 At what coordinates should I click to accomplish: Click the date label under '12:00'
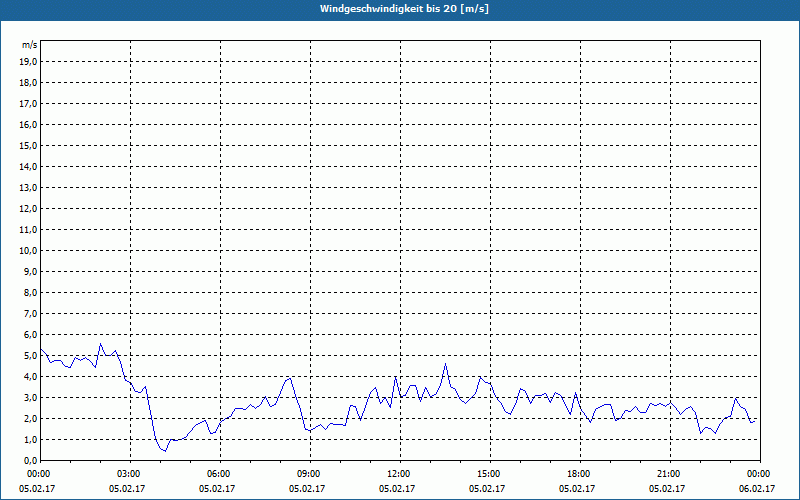397,488
